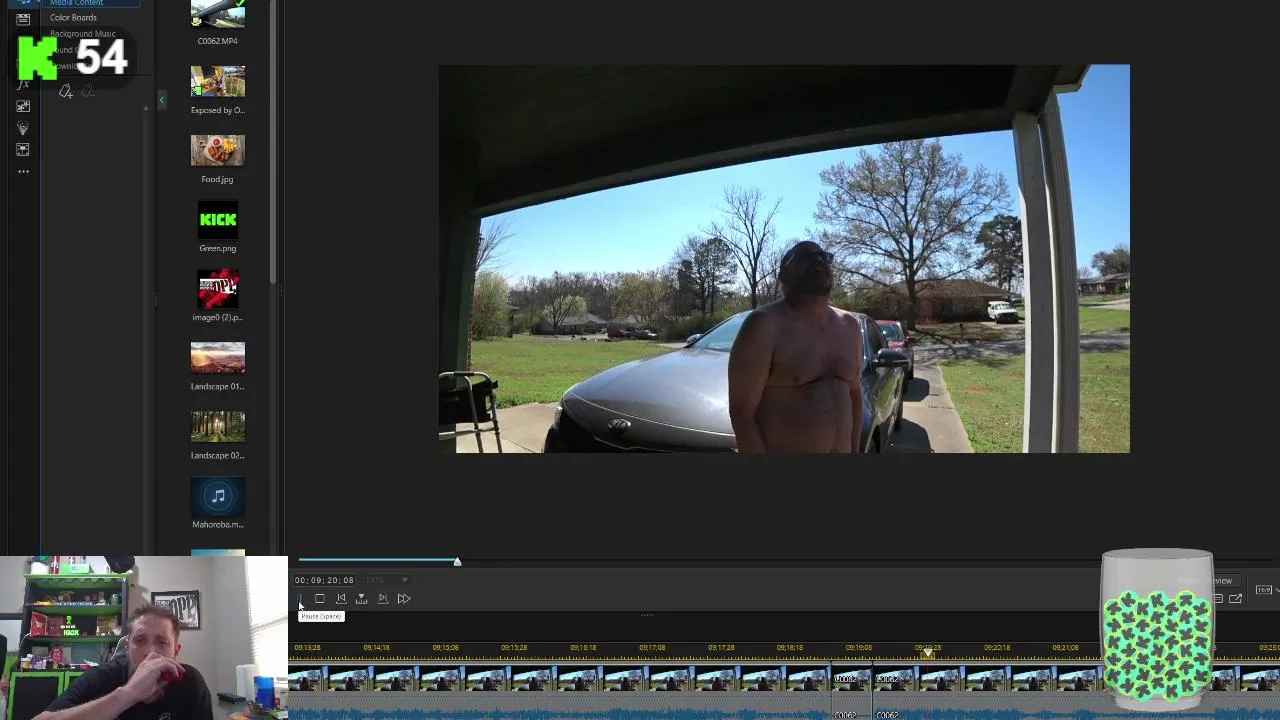Click the preview video frame
1280x720 pixels.
(x=784, y=259)
